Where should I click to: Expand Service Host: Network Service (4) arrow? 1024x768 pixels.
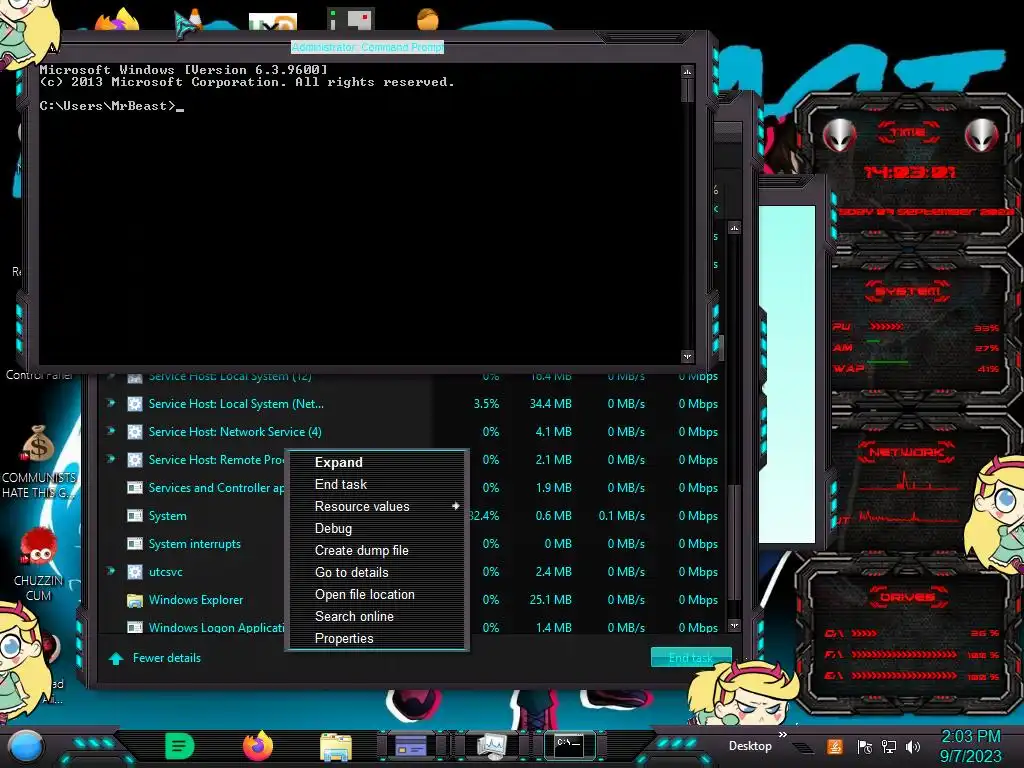(111, 431)
